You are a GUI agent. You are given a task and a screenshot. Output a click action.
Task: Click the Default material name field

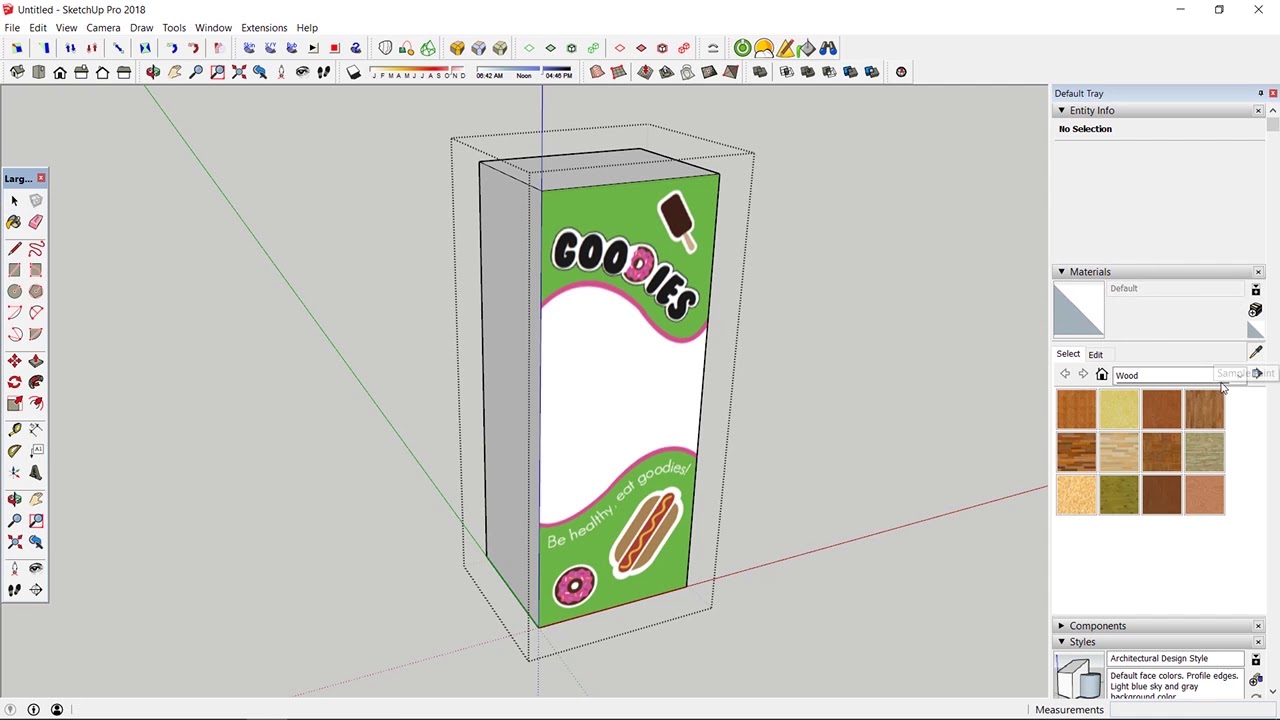click(x=1176, y=289)
